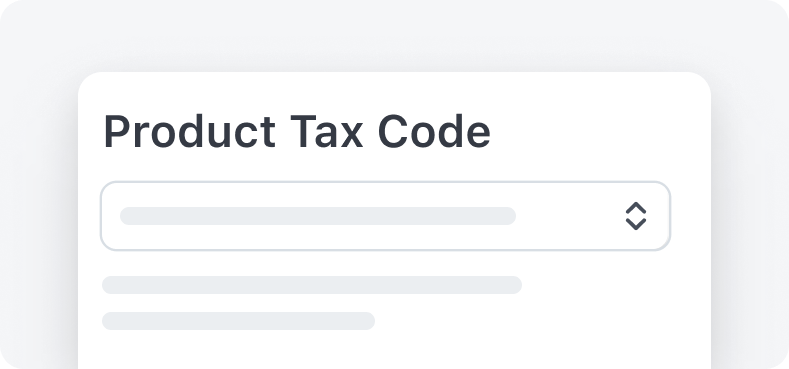The width and height of the screenshot is (789, 369).
Task: Expand the tax code select box
Action: pyautogui.click(x=385, y=216)
